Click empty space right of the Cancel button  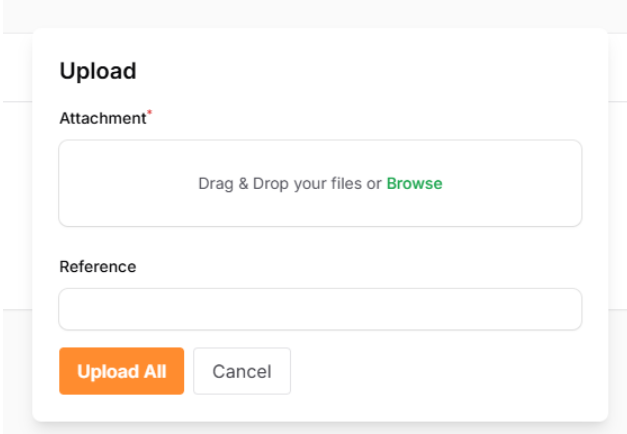tap(440, 371)
